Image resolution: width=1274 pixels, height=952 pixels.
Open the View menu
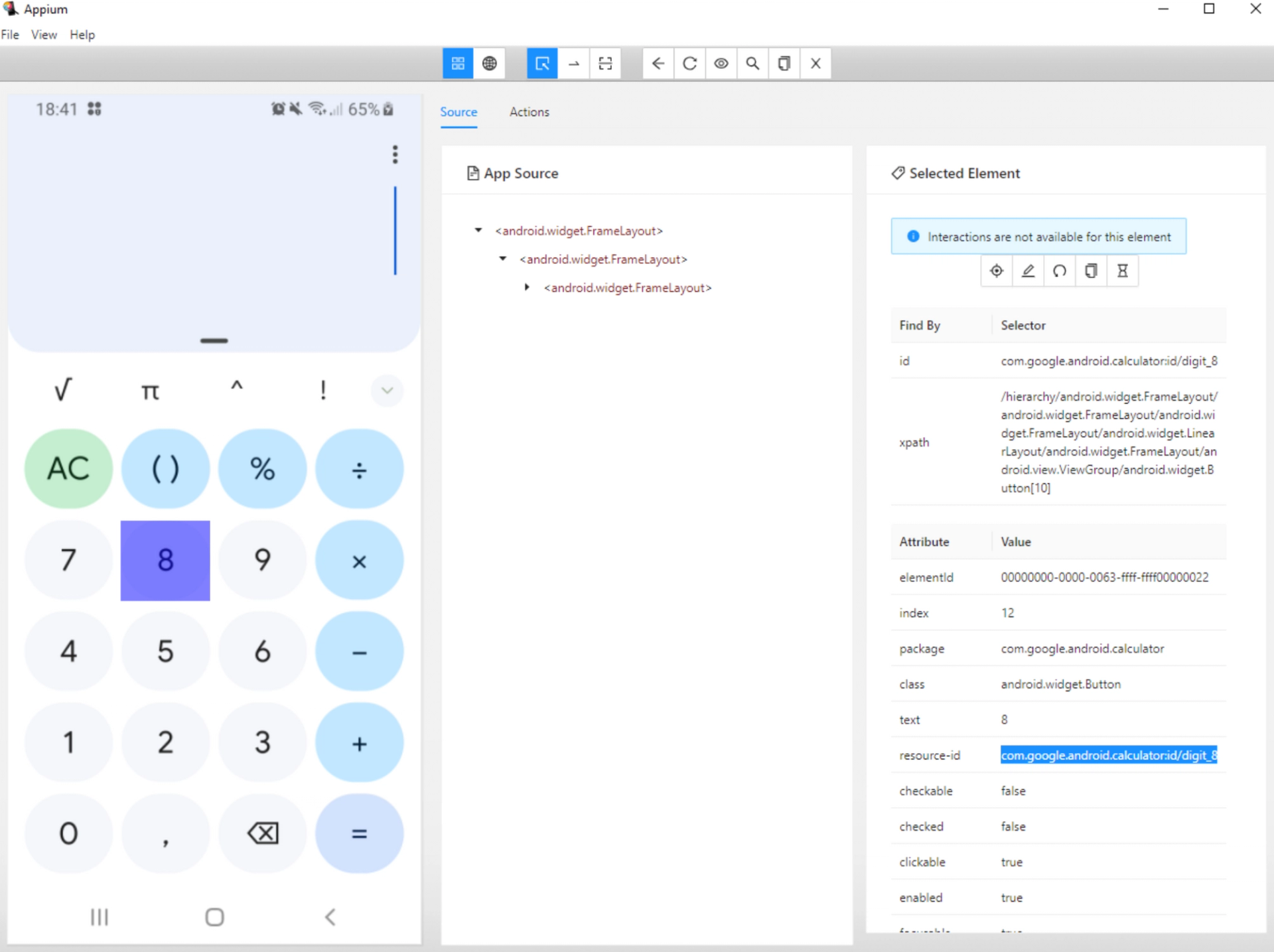point(44,34)
